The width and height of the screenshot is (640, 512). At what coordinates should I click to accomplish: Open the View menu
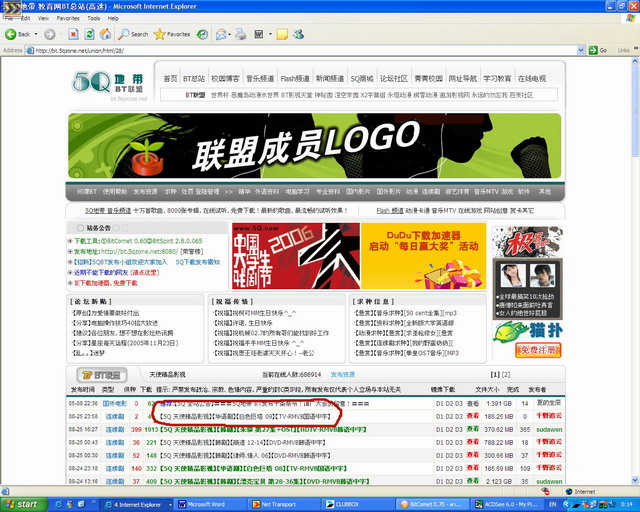pos(43,18)
